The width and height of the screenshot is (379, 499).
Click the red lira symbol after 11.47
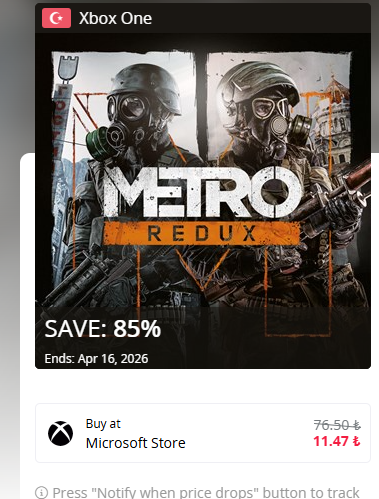coord(356,441)
